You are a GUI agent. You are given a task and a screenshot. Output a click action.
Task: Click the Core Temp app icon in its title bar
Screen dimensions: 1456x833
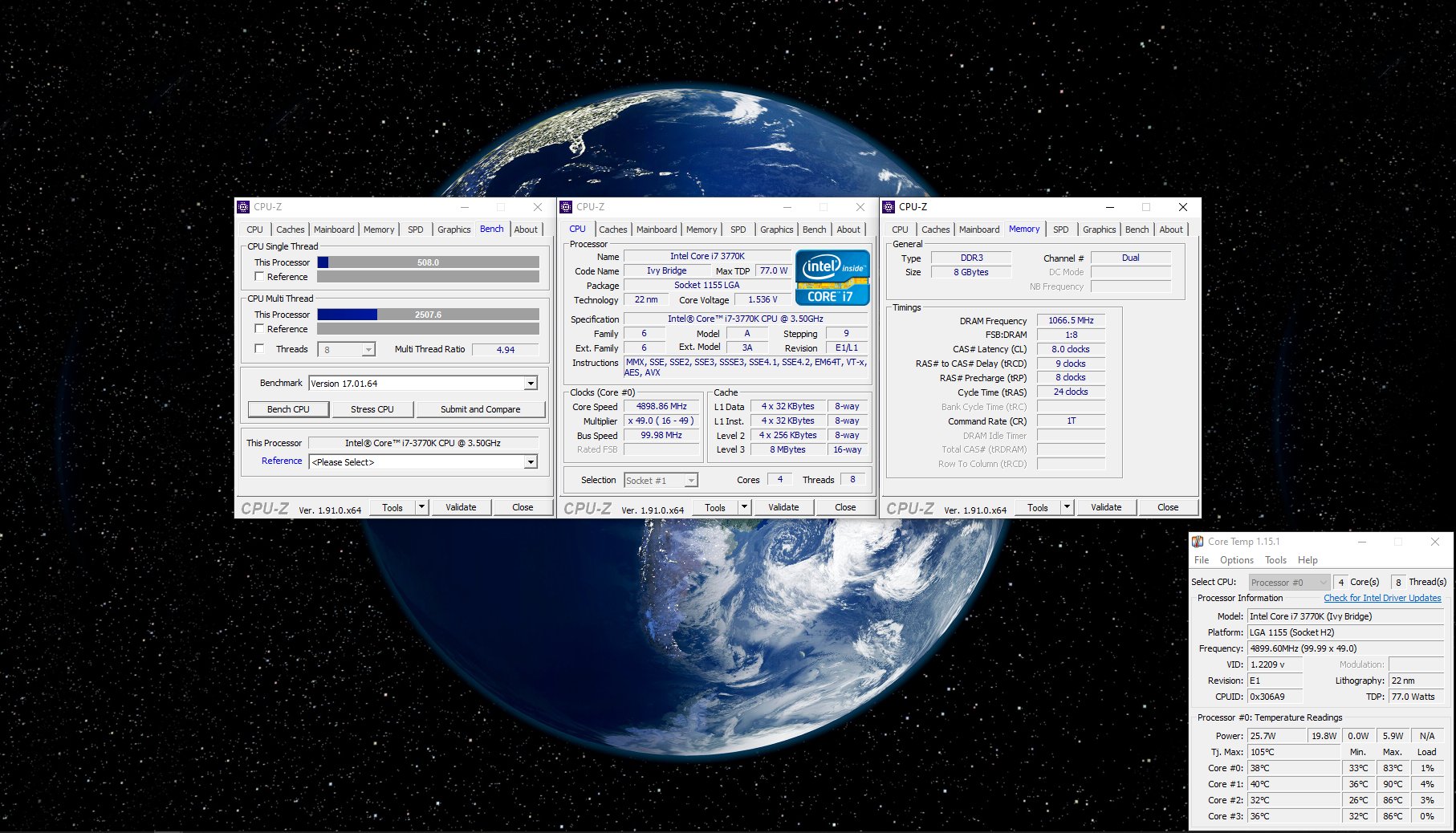1198,542
